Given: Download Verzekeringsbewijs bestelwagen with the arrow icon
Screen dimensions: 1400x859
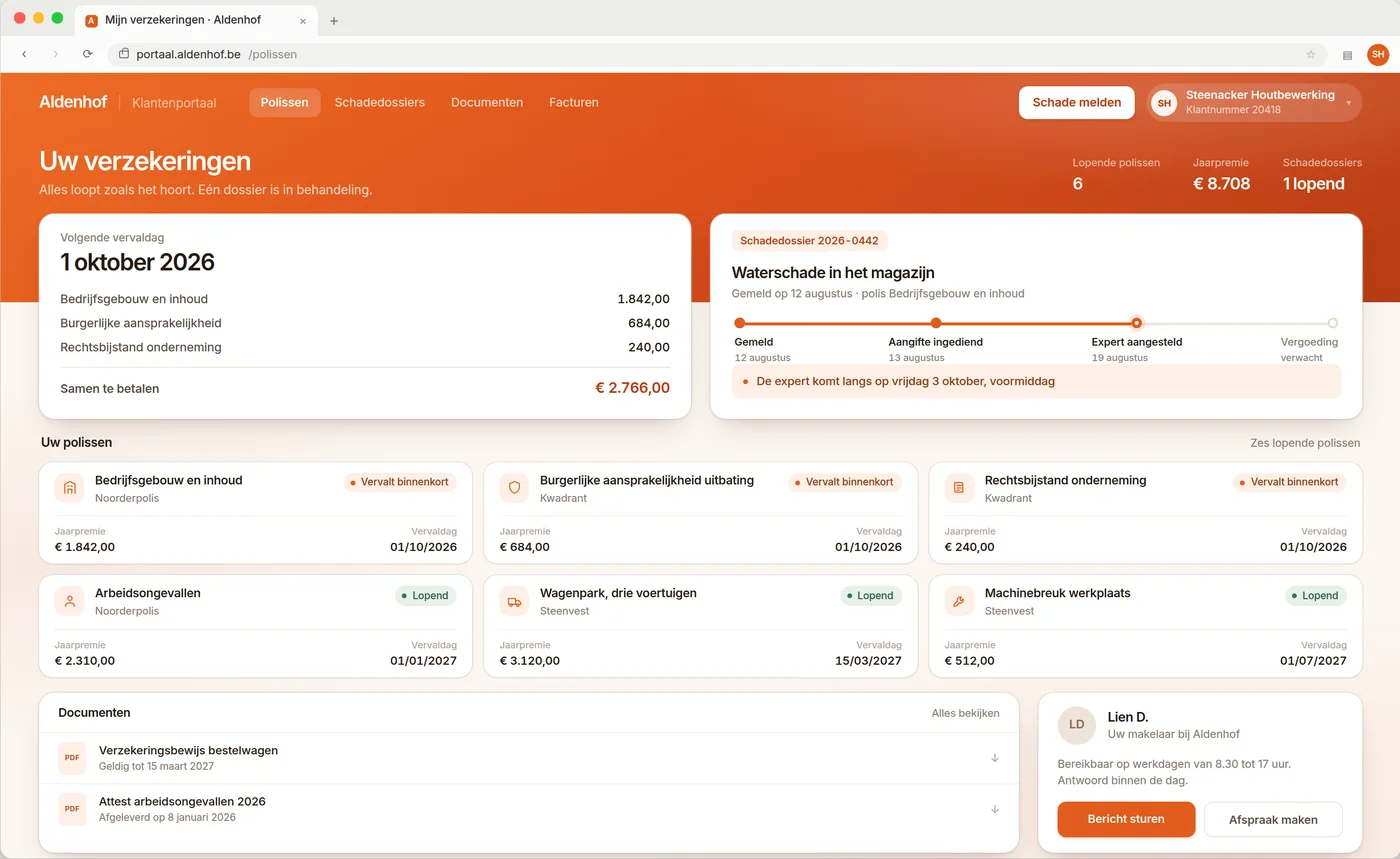Looking at the screenshot, I should (x=995, y=758).
